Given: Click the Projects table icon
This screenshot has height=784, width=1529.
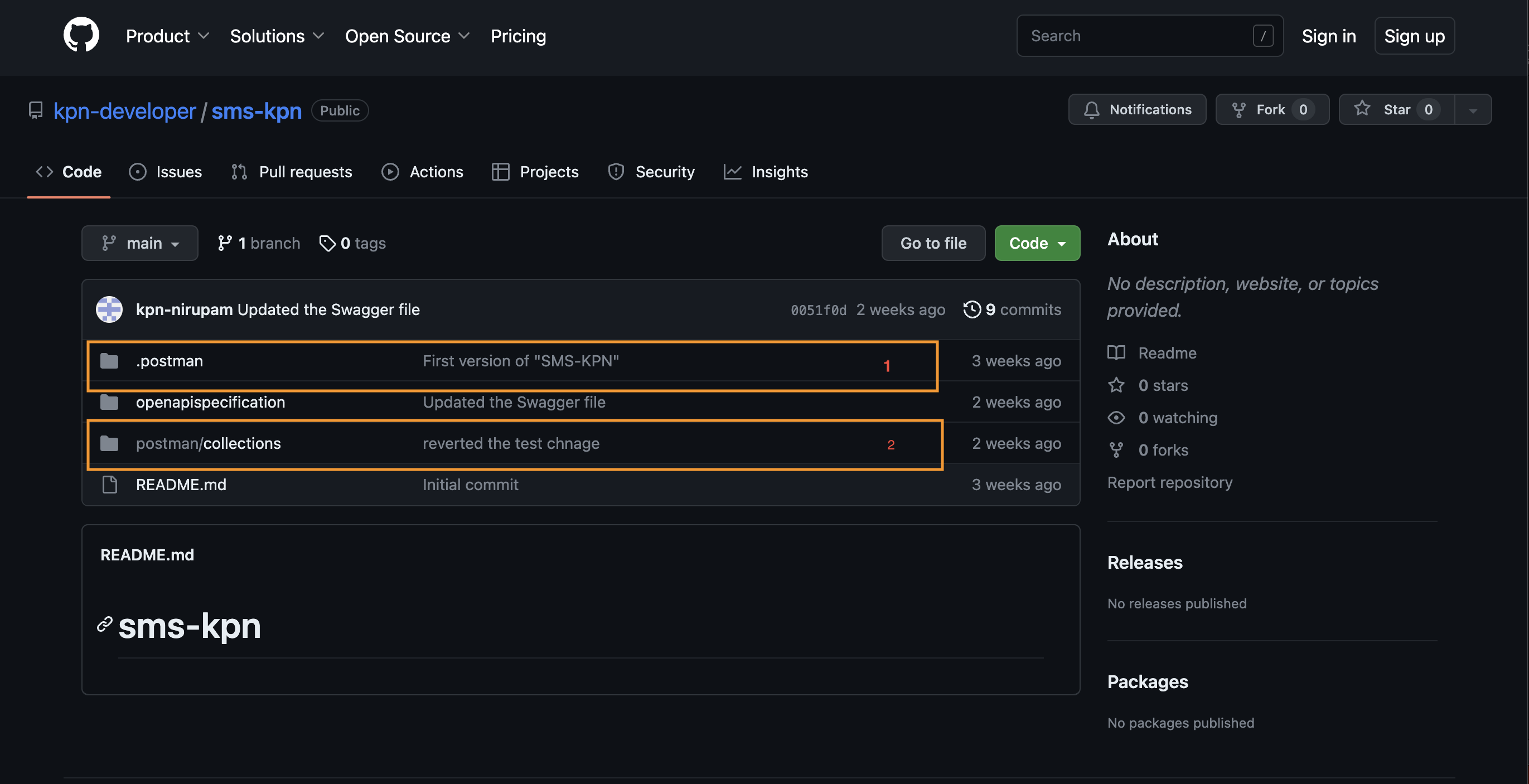Looking at the screenshot, I should click(x=500, y=172).
